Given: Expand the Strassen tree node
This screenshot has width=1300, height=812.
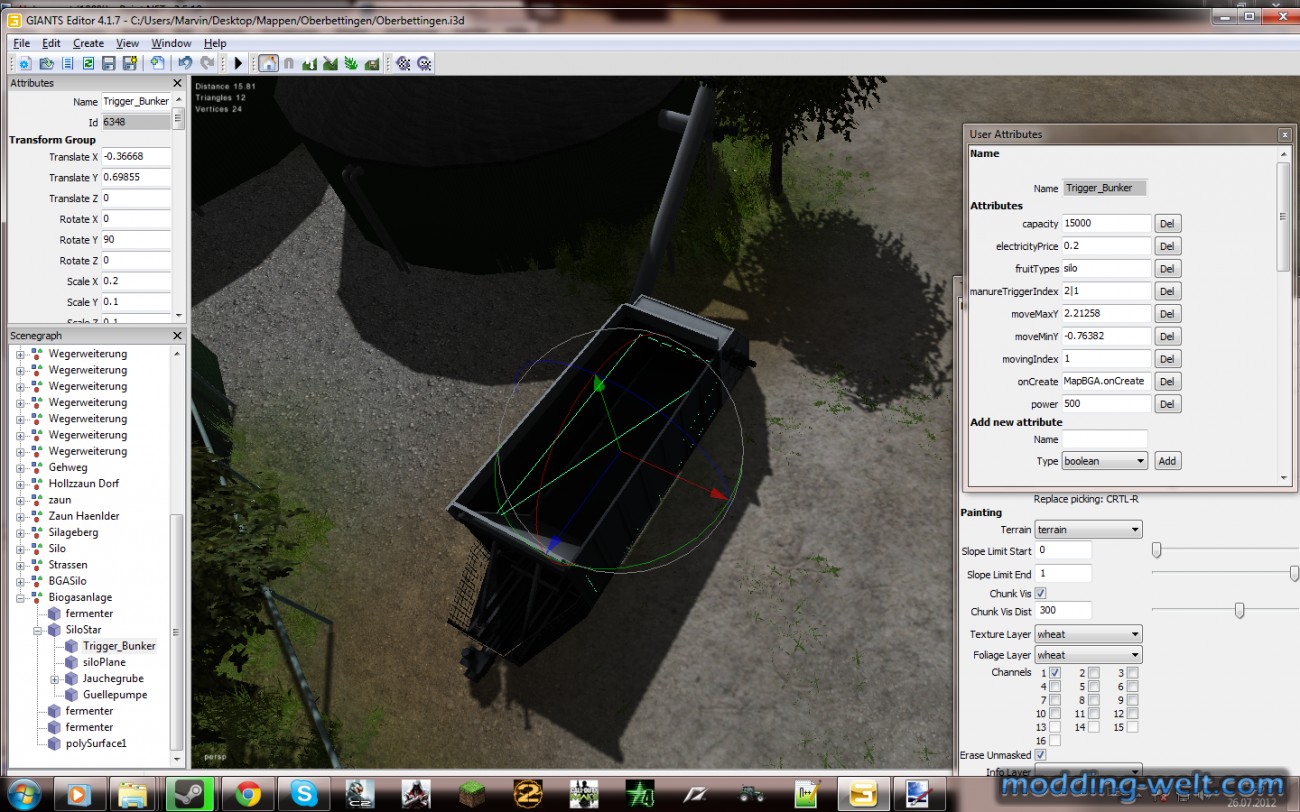Looking at the screenshot, I should pos(20,565).
